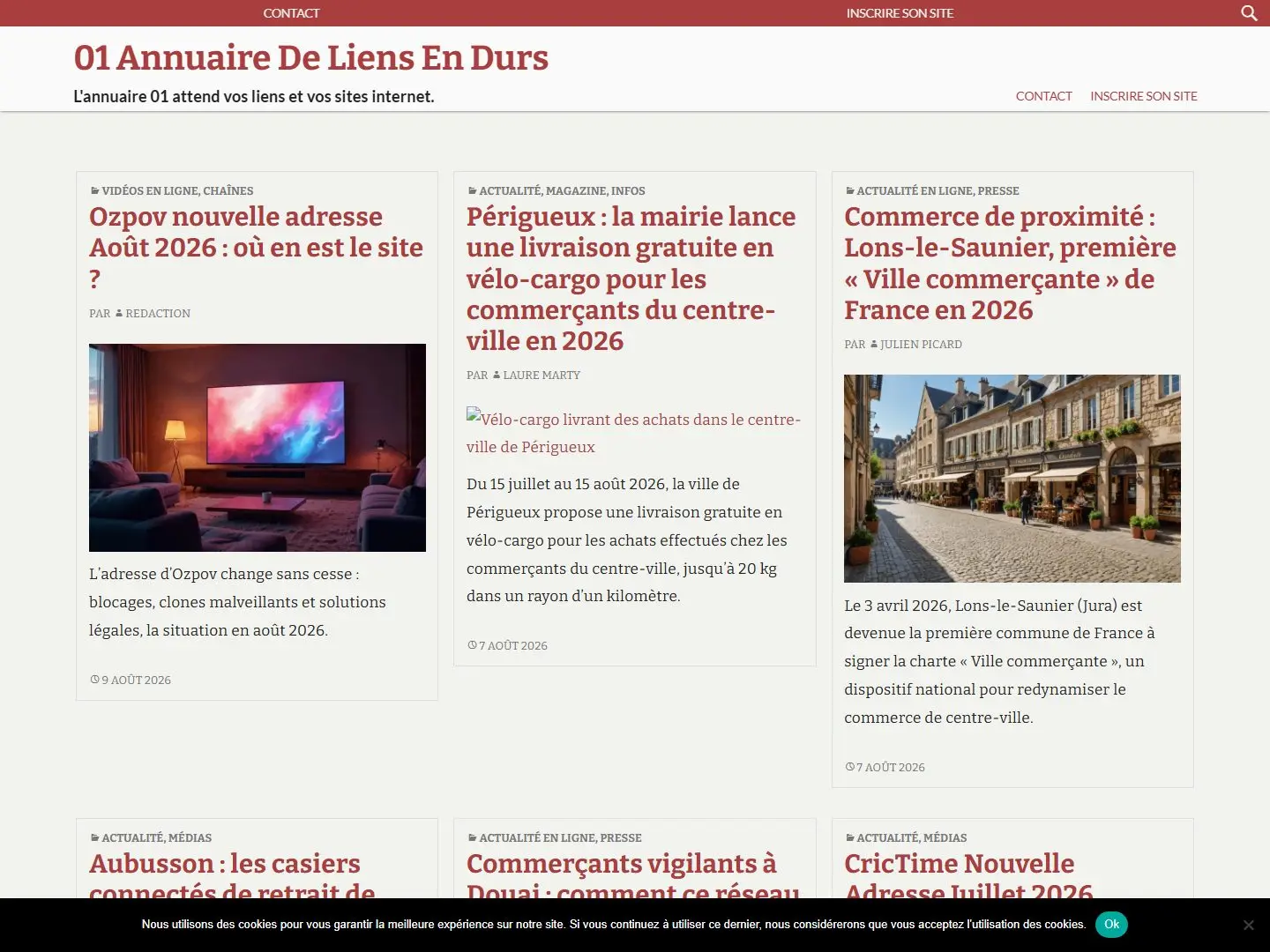
Task: Open ACTUALITÉ EN LIGNE on the Lons-le-Saunier card
Action: pyautogui.click(x=915, y=190)
